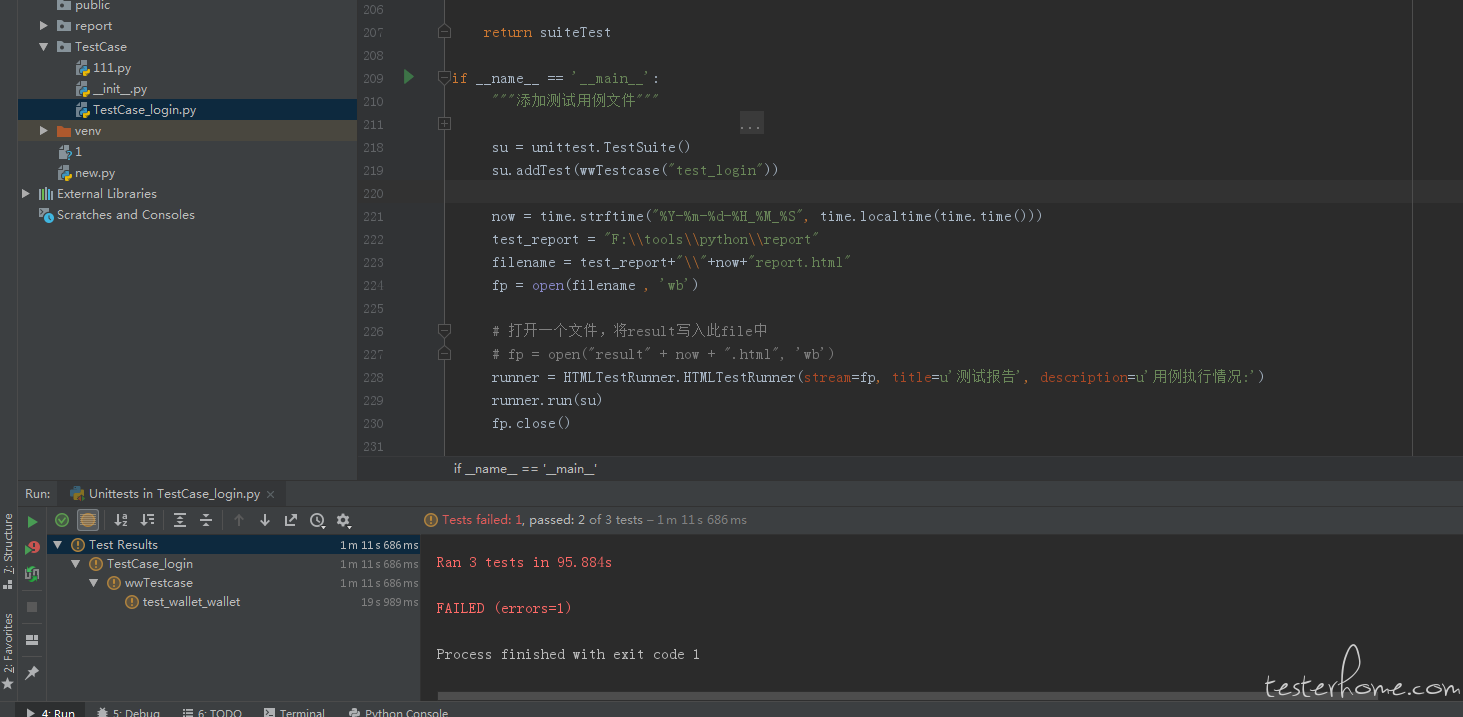Screen dimensions: 1463x717
Task: Select the Test Results root row
Action: click(234, 545)
